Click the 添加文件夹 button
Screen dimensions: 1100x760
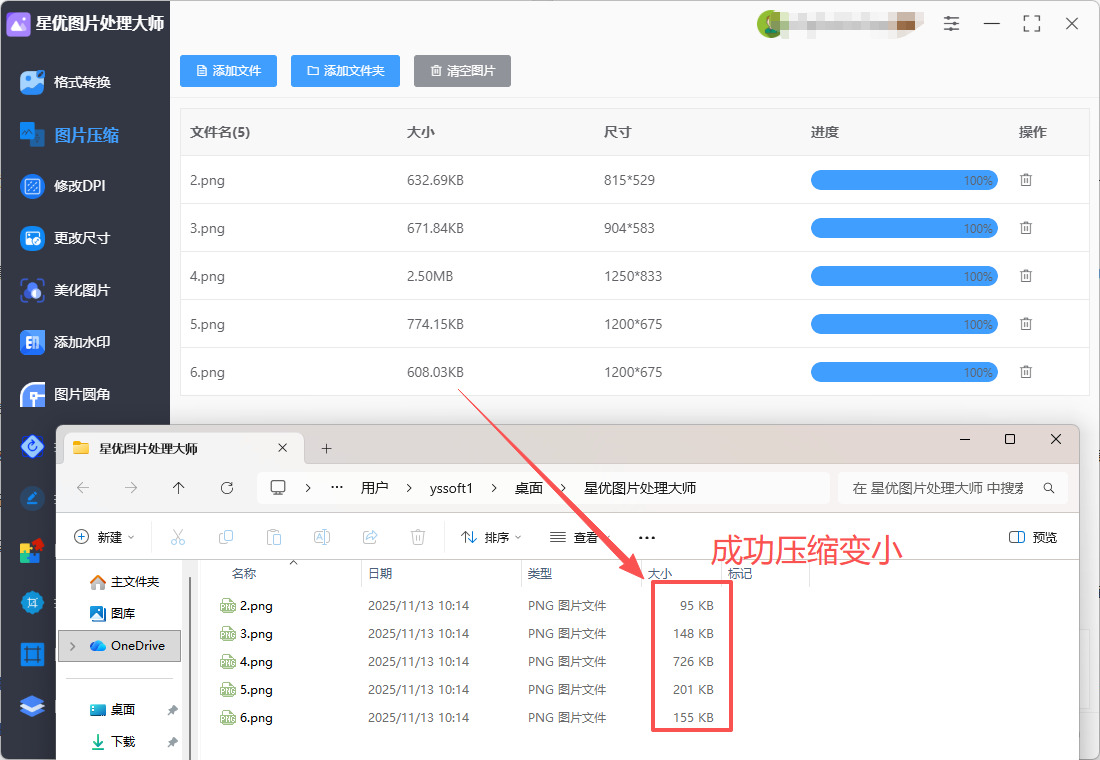(x=345, y=71)
